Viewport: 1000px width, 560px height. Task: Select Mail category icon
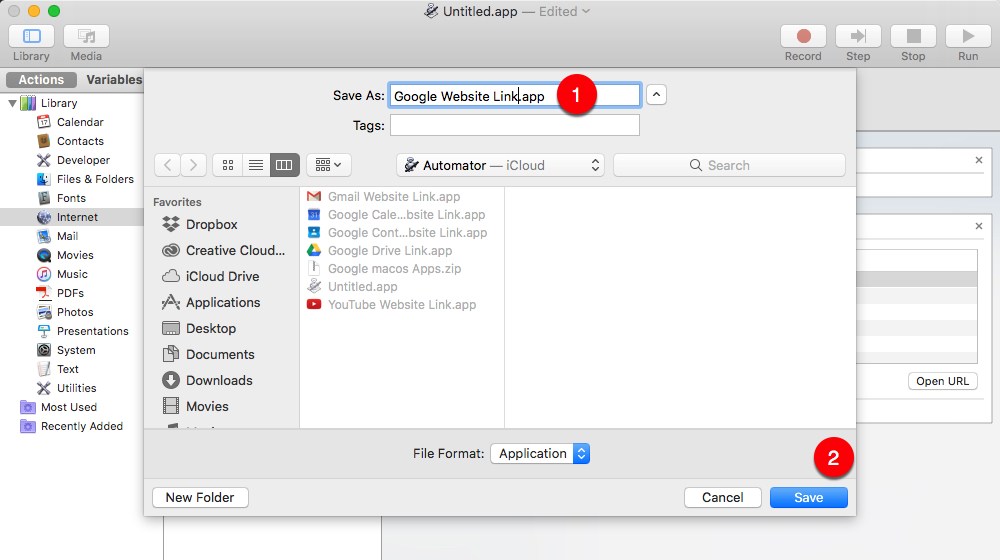43,236
